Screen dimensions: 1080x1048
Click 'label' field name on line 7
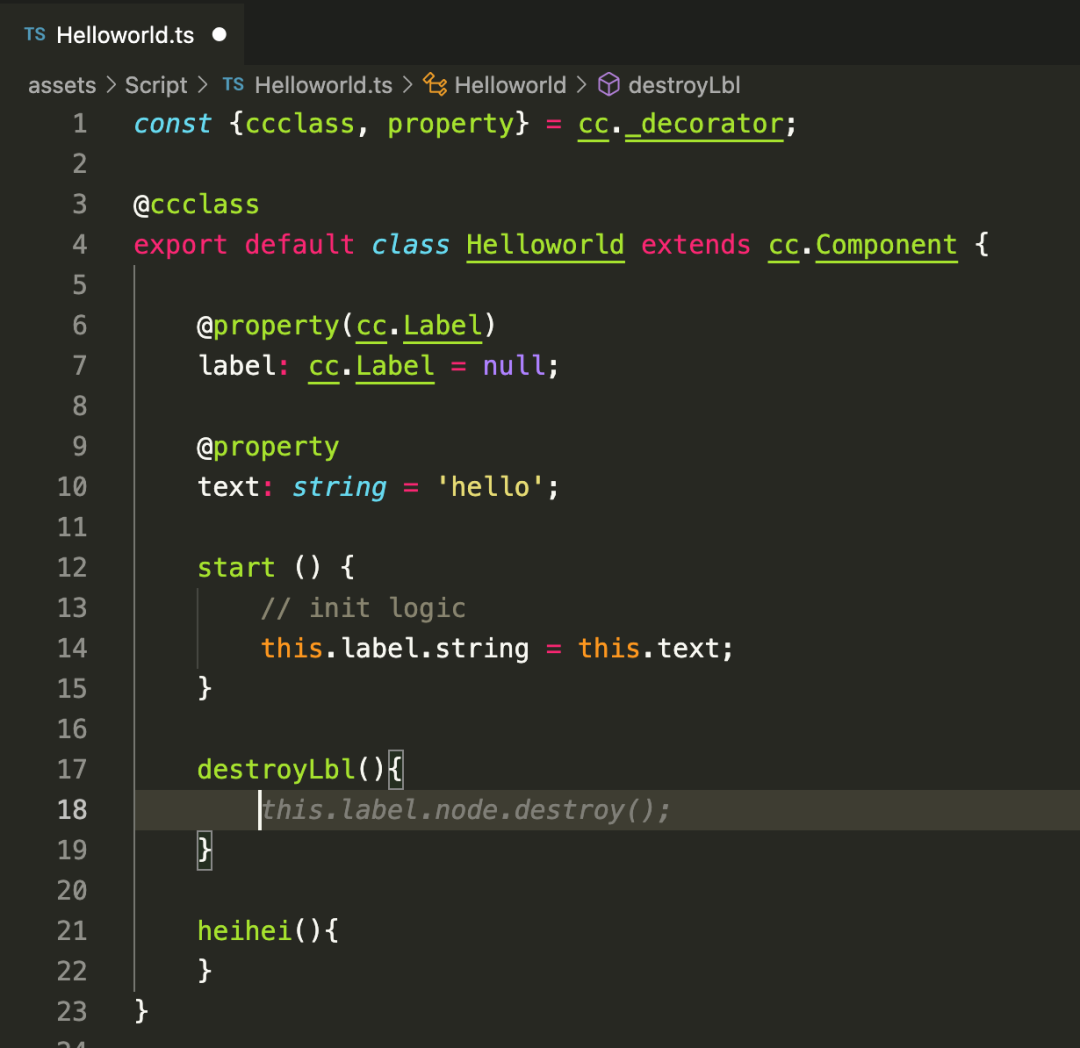237,366
